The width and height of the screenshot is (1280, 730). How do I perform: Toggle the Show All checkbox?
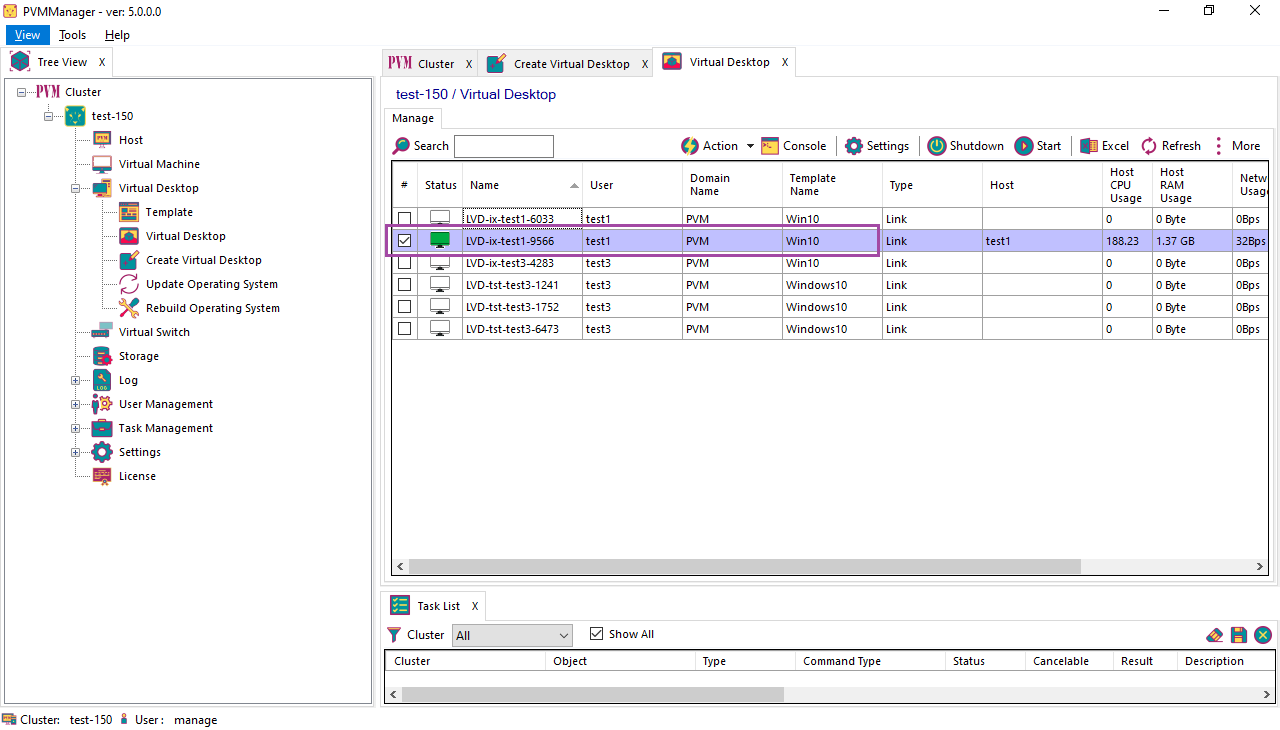[x=597, y=634]
